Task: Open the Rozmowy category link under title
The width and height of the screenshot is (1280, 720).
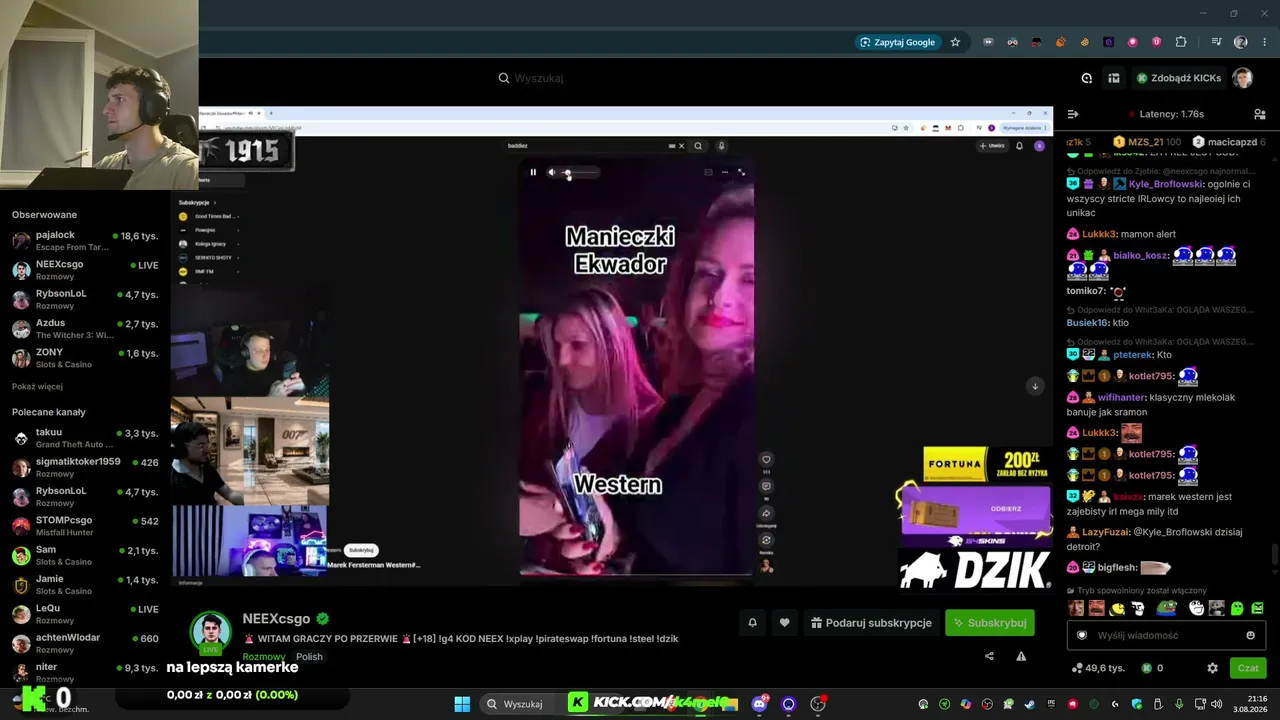Action: (x=264, y=657)
